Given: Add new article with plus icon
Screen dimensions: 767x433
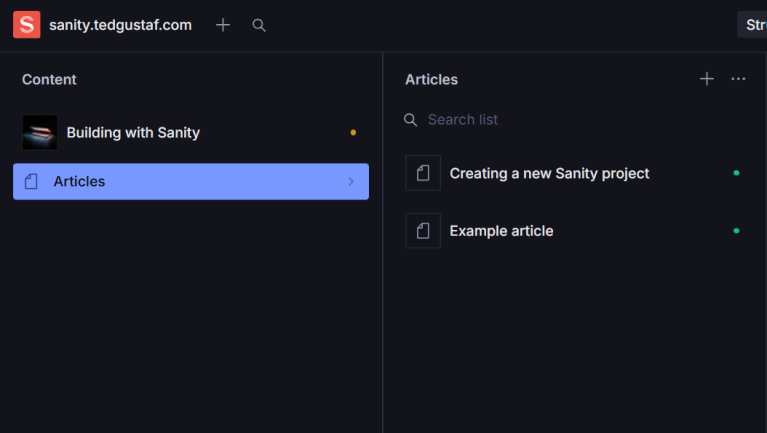Looking at the screenshot, I should (707, 79).
